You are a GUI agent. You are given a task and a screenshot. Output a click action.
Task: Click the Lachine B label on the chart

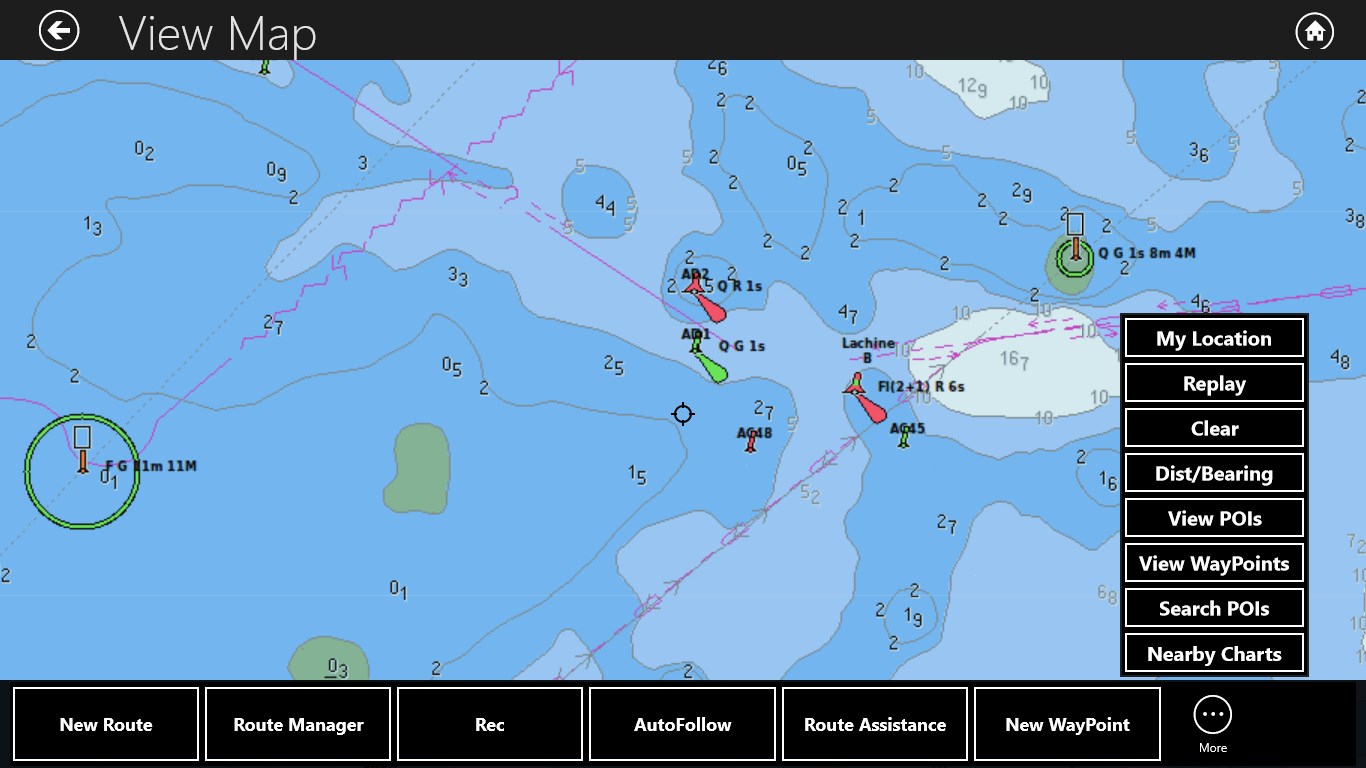(x=866, y=348)
